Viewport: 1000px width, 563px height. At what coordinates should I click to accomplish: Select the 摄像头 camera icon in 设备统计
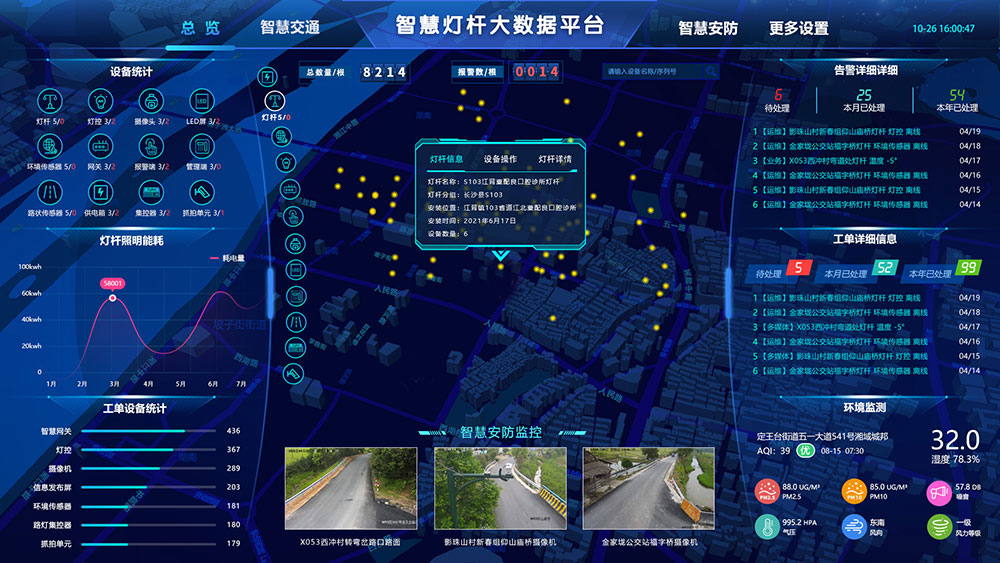pos(151,101)
